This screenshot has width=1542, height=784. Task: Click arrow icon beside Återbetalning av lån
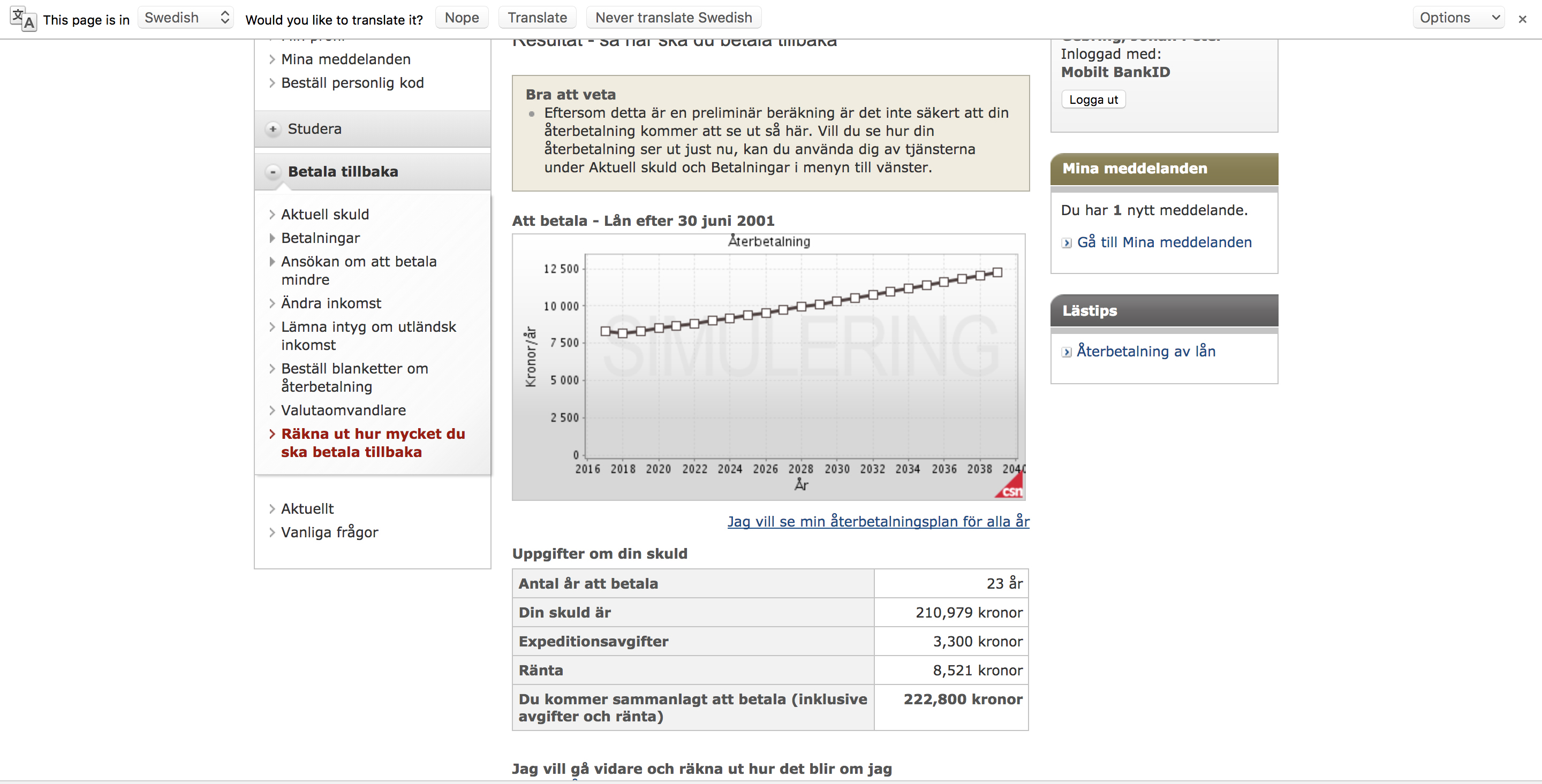[1067, 352]
